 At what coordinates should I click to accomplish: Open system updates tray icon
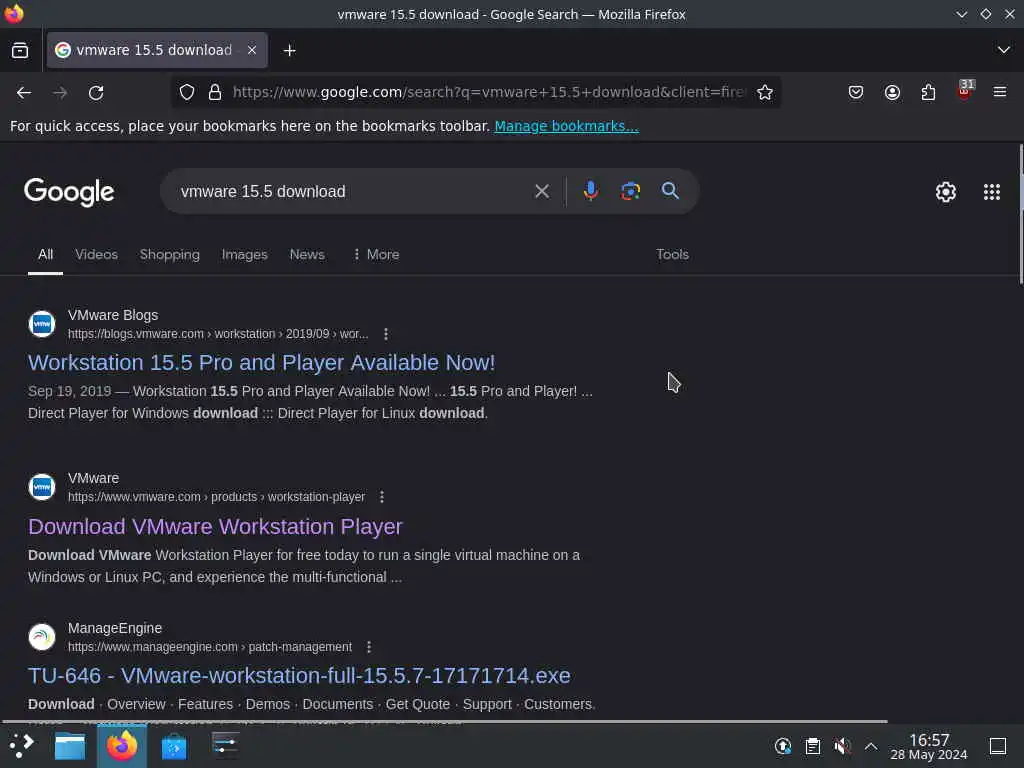click(782, 746)
